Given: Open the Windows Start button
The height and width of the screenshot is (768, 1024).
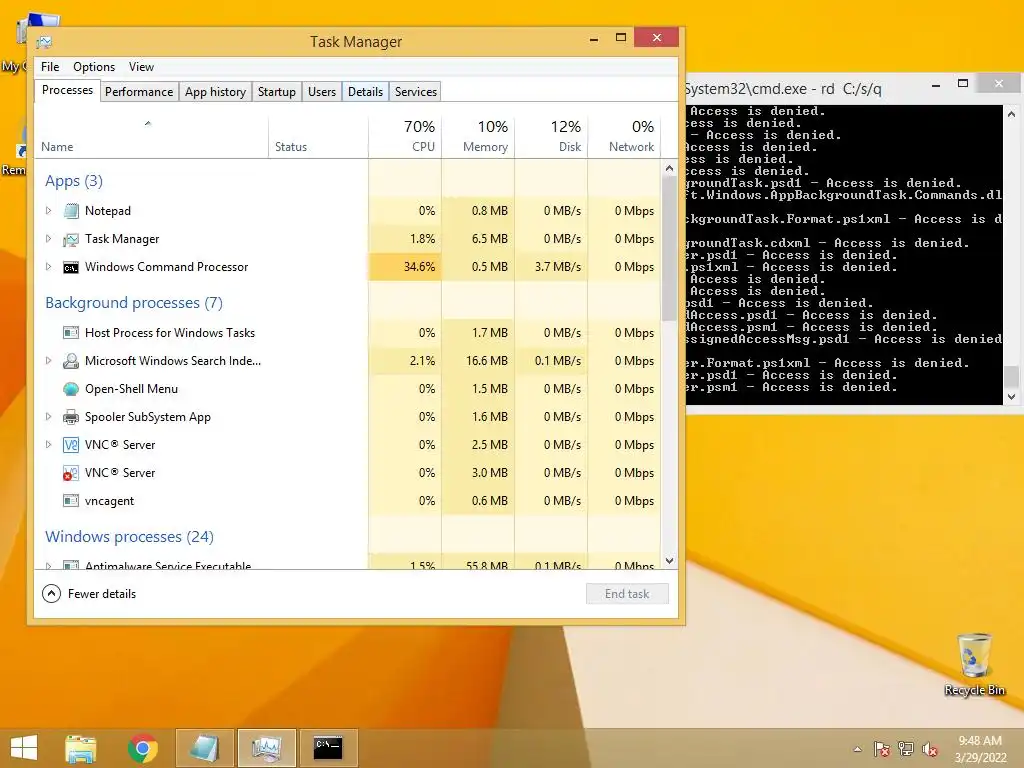Looking at the screenshot, I should (x=24, y=748).
